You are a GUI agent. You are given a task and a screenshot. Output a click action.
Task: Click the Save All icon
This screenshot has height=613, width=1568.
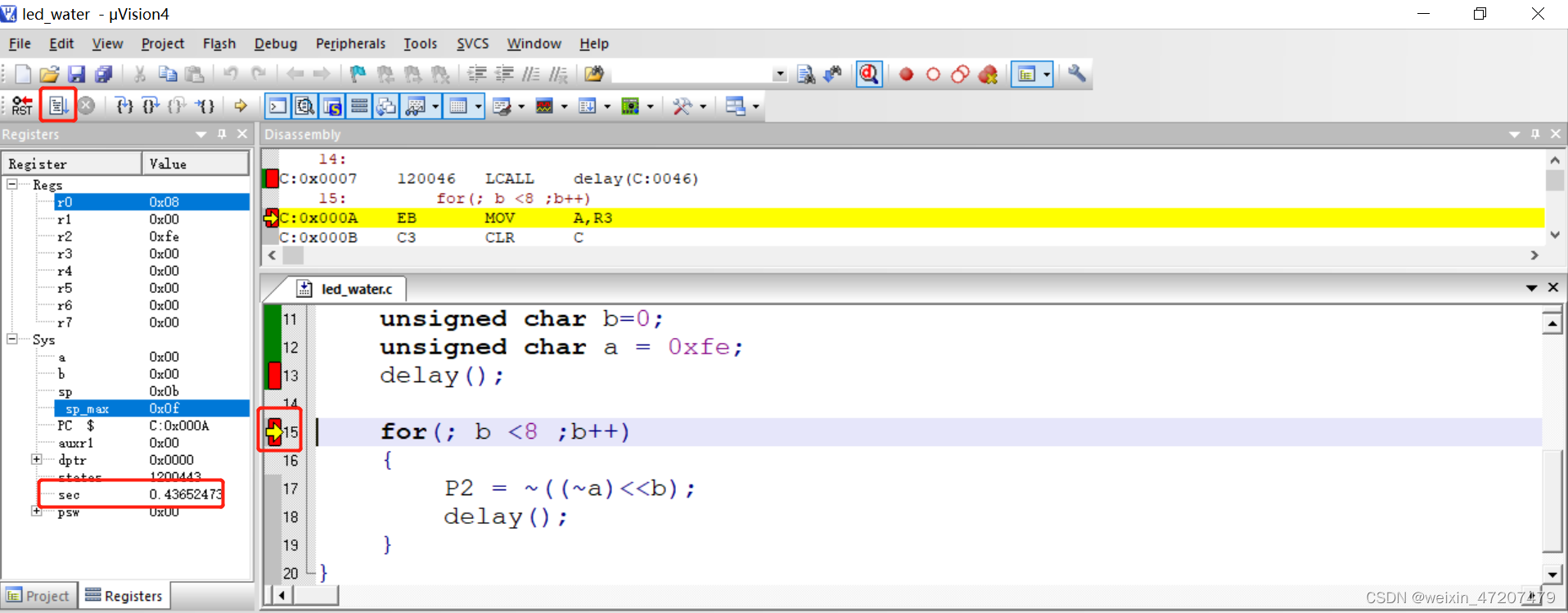tap(103, 74)
